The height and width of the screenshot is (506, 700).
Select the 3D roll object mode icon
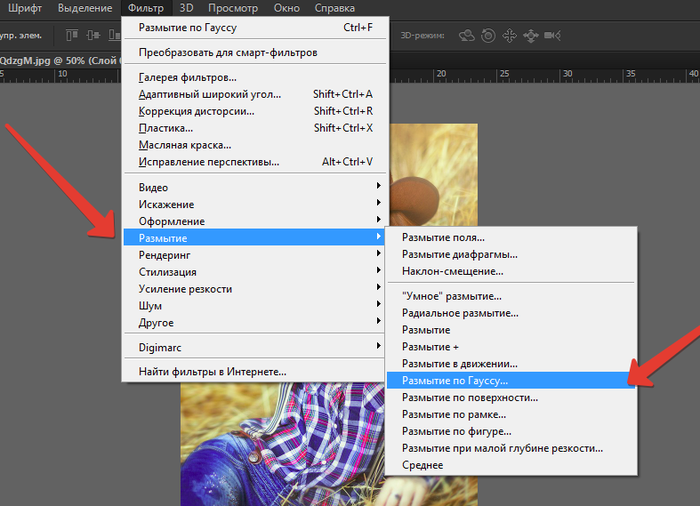488,35
